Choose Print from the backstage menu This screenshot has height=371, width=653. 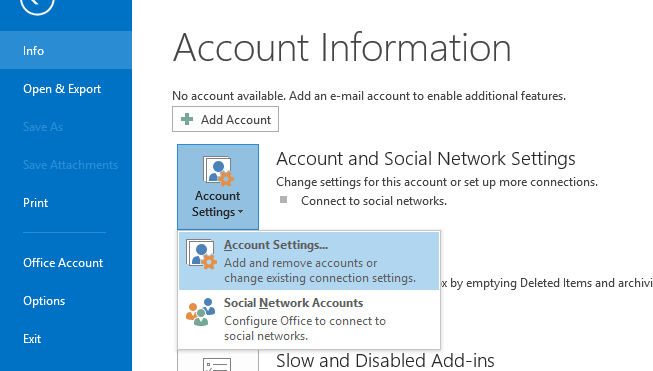(x=66, y=203)
